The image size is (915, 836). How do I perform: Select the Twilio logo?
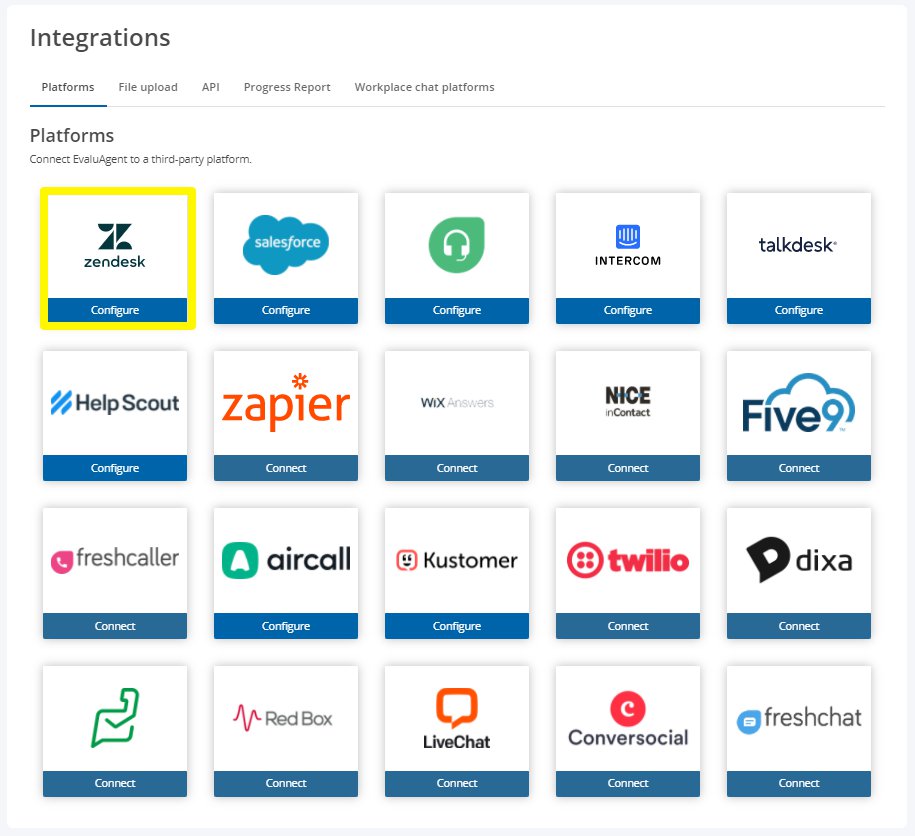pyautogui.click(x=628, y=560)
